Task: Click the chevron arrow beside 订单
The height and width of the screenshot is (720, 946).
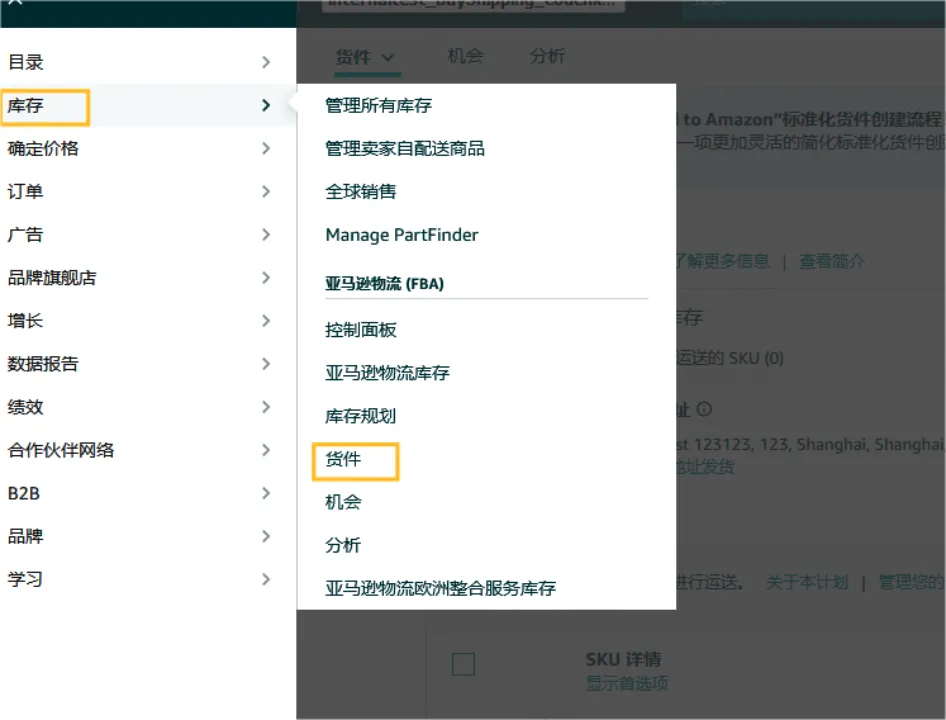Action: (266, 191)
